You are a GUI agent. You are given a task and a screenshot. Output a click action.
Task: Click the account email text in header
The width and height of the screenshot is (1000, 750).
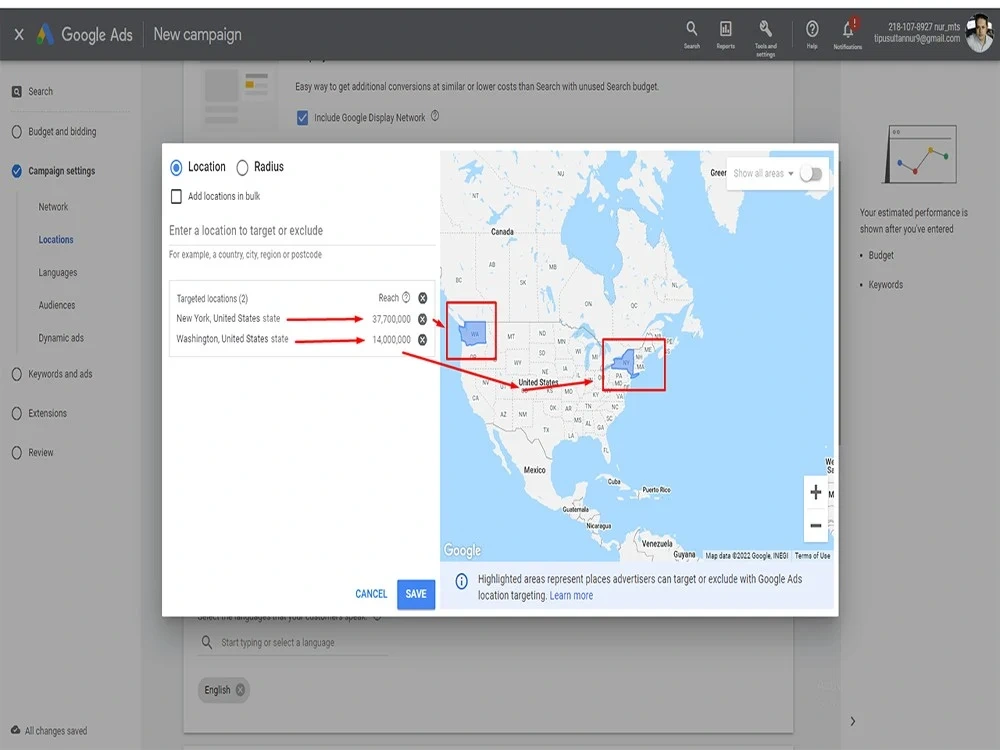click(916, 39)
